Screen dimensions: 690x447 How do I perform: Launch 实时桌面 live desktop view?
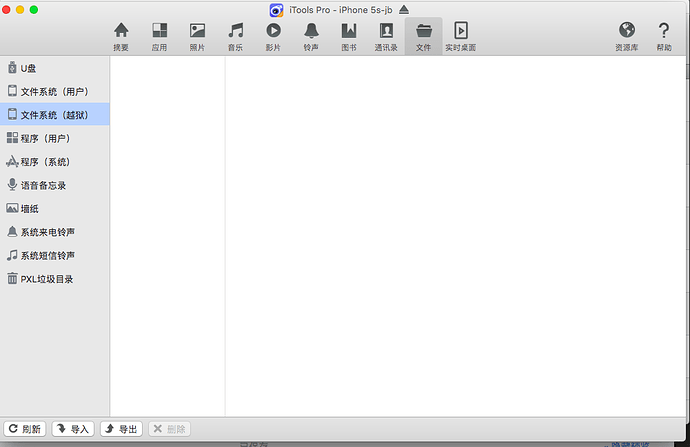pyautogui.click(x=460, y=36)
